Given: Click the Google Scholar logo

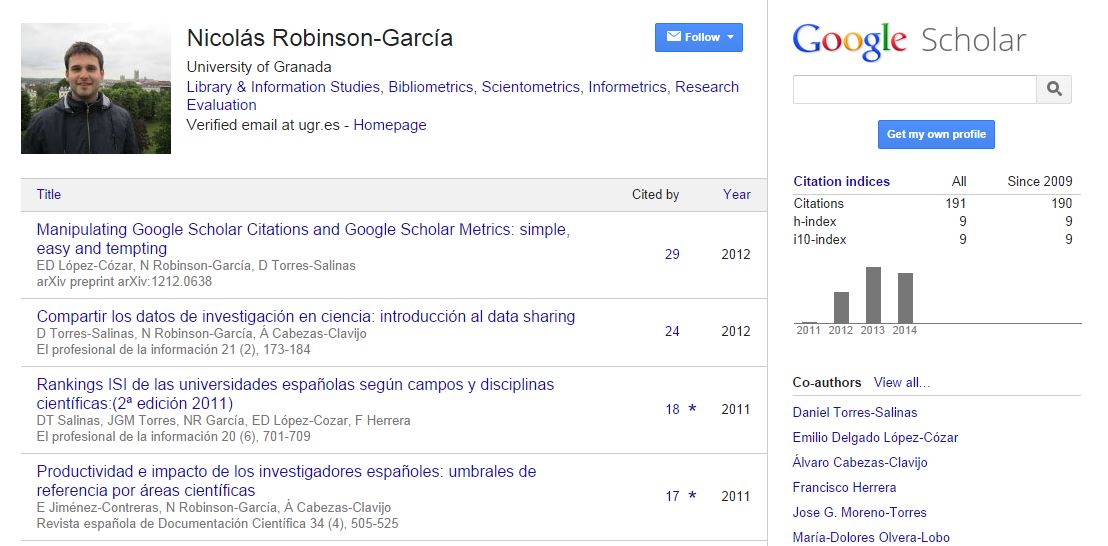Looking at the screenshot, I should coord(909,40).
